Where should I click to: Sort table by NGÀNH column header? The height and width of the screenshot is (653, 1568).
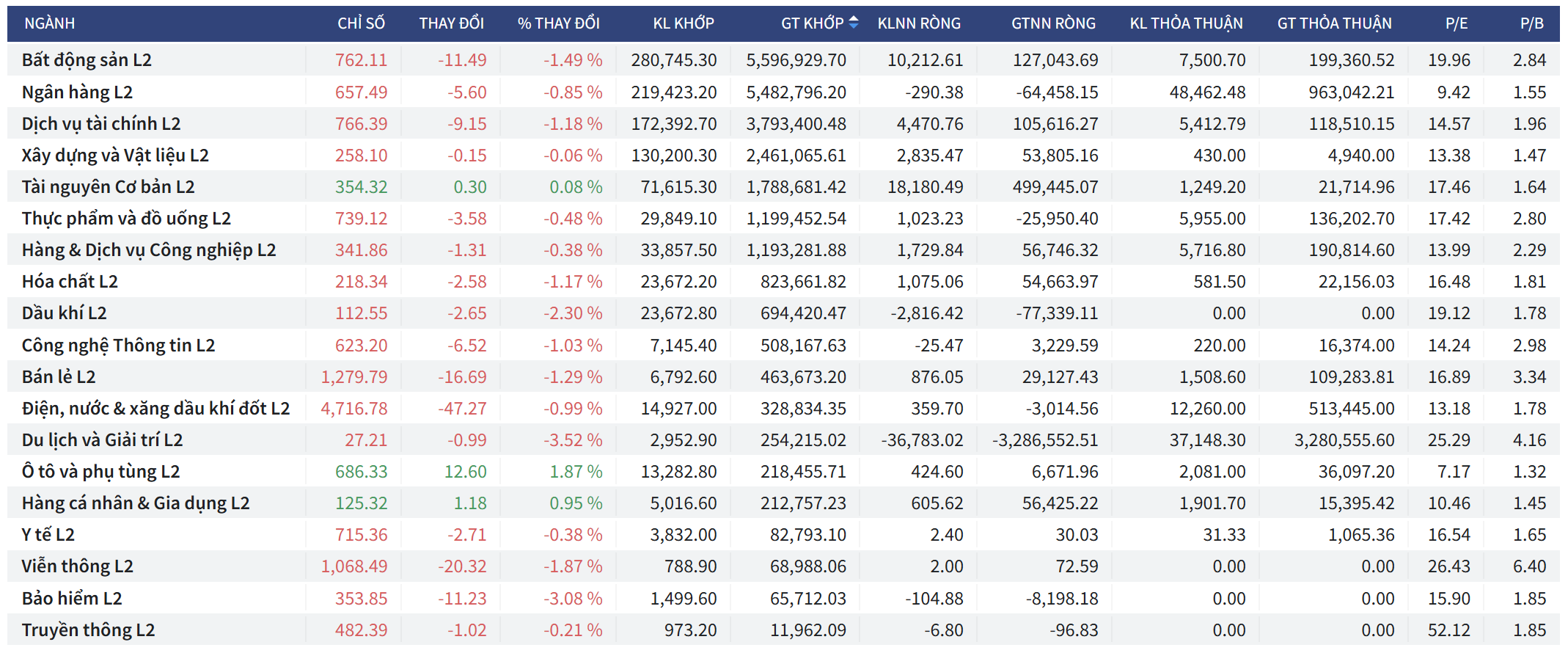coord(49,23)
